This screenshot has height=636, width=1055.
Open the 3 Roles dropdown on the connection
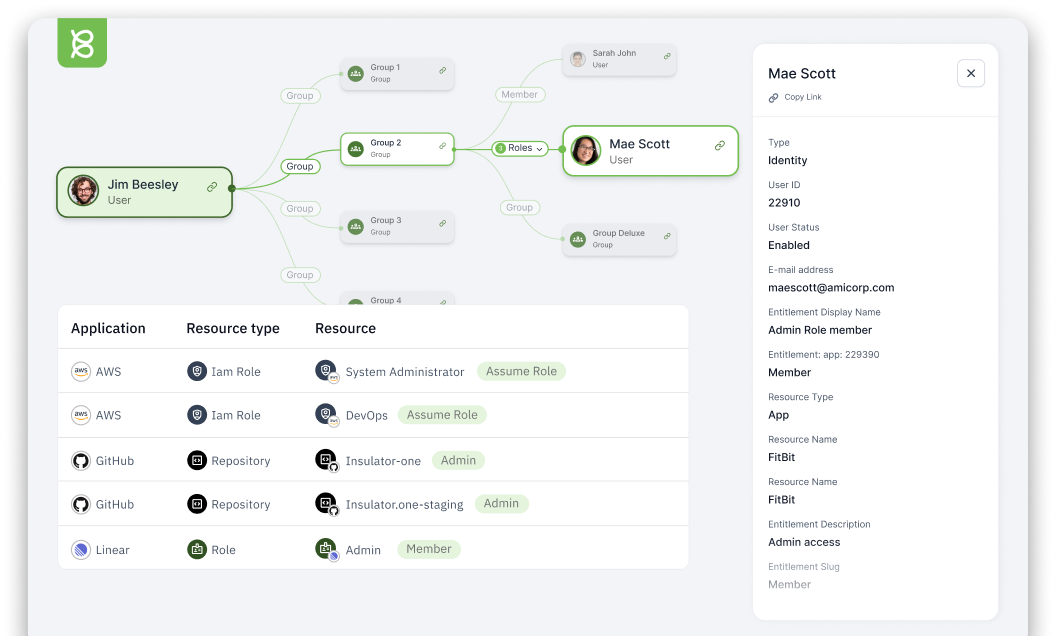[519, 147]
